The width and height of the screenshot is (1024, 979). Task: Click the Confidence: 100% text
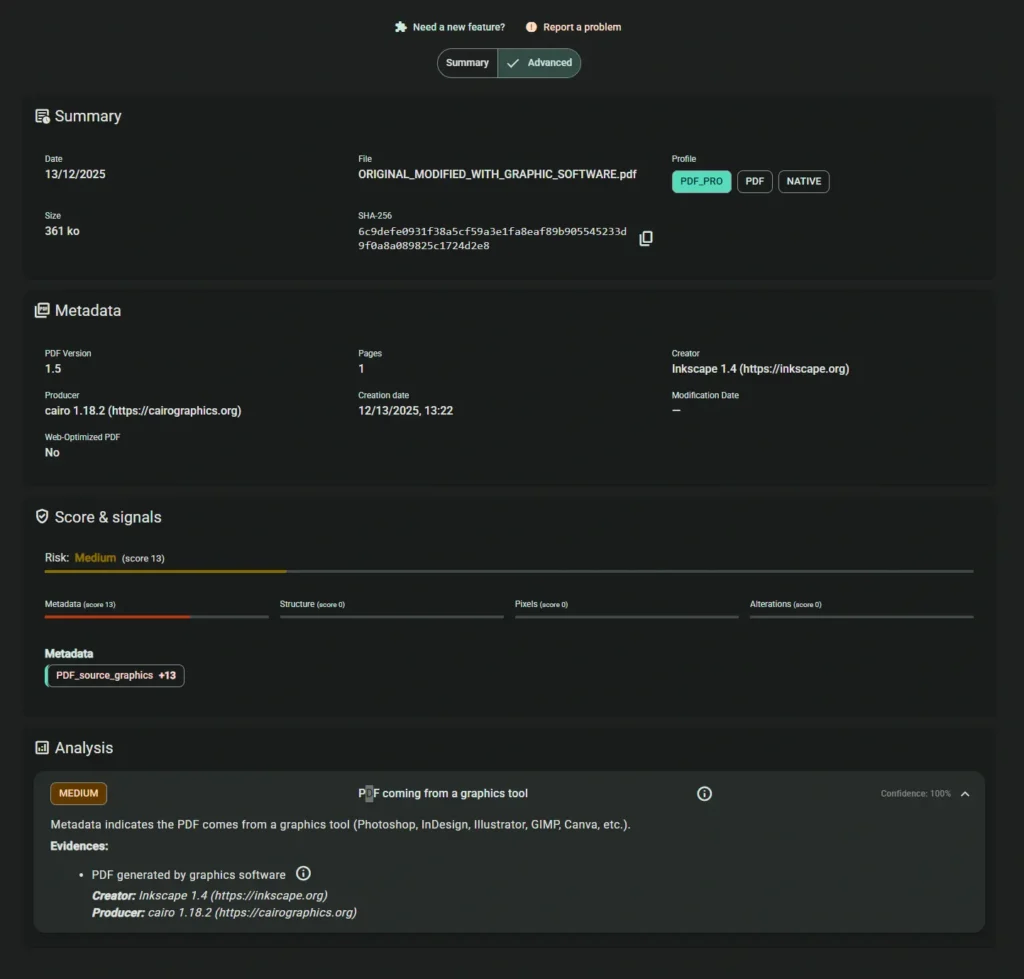coord(916,794)
